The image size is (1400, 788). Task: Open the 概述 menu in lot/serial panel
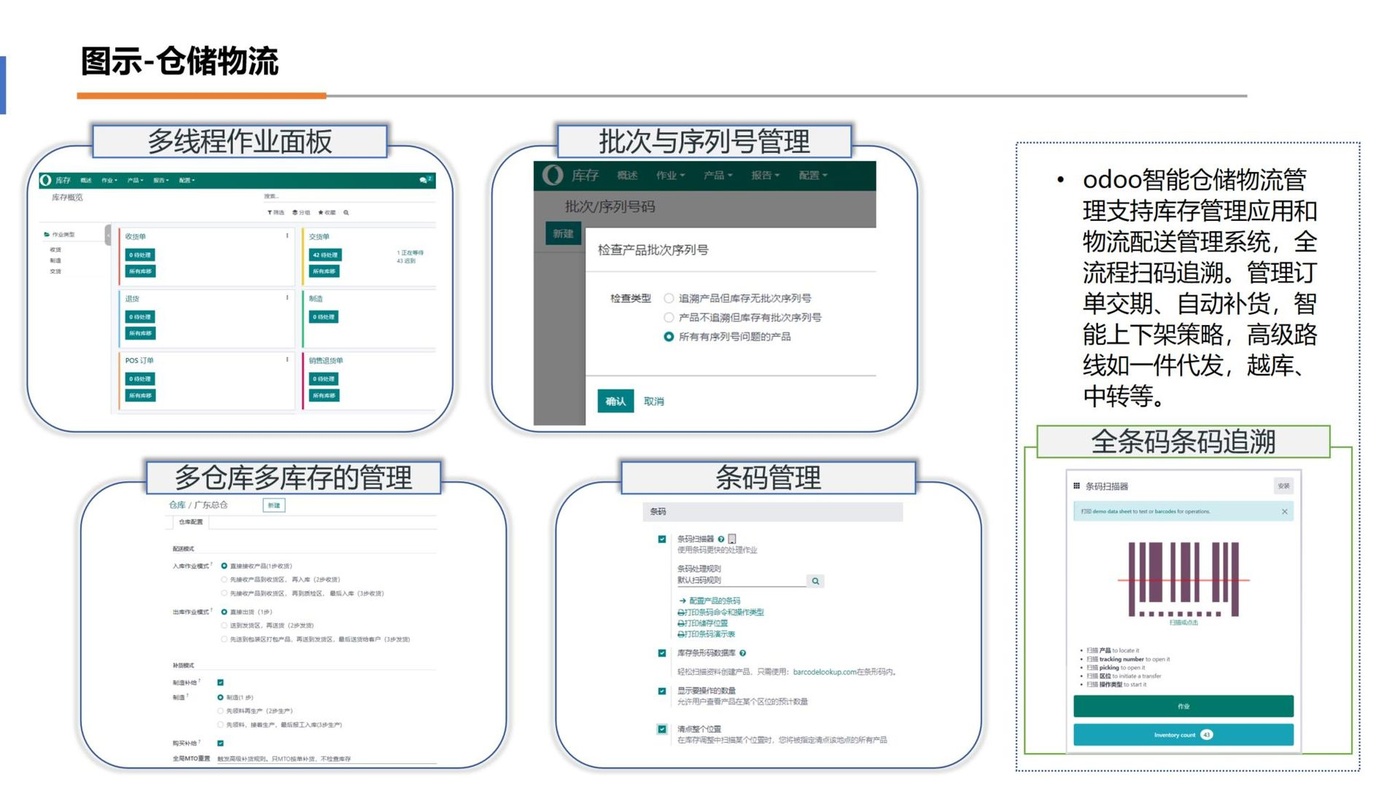[x=627, y=175]
